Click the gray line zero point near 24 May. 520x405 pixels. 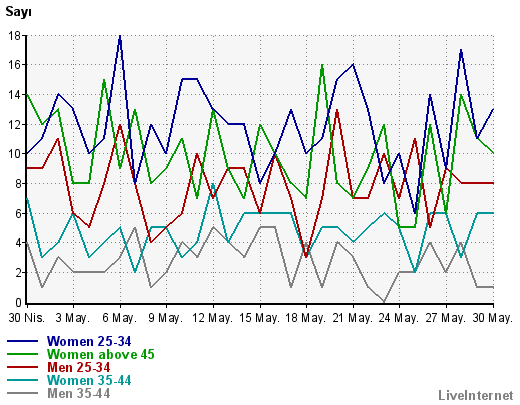[384, 302]
